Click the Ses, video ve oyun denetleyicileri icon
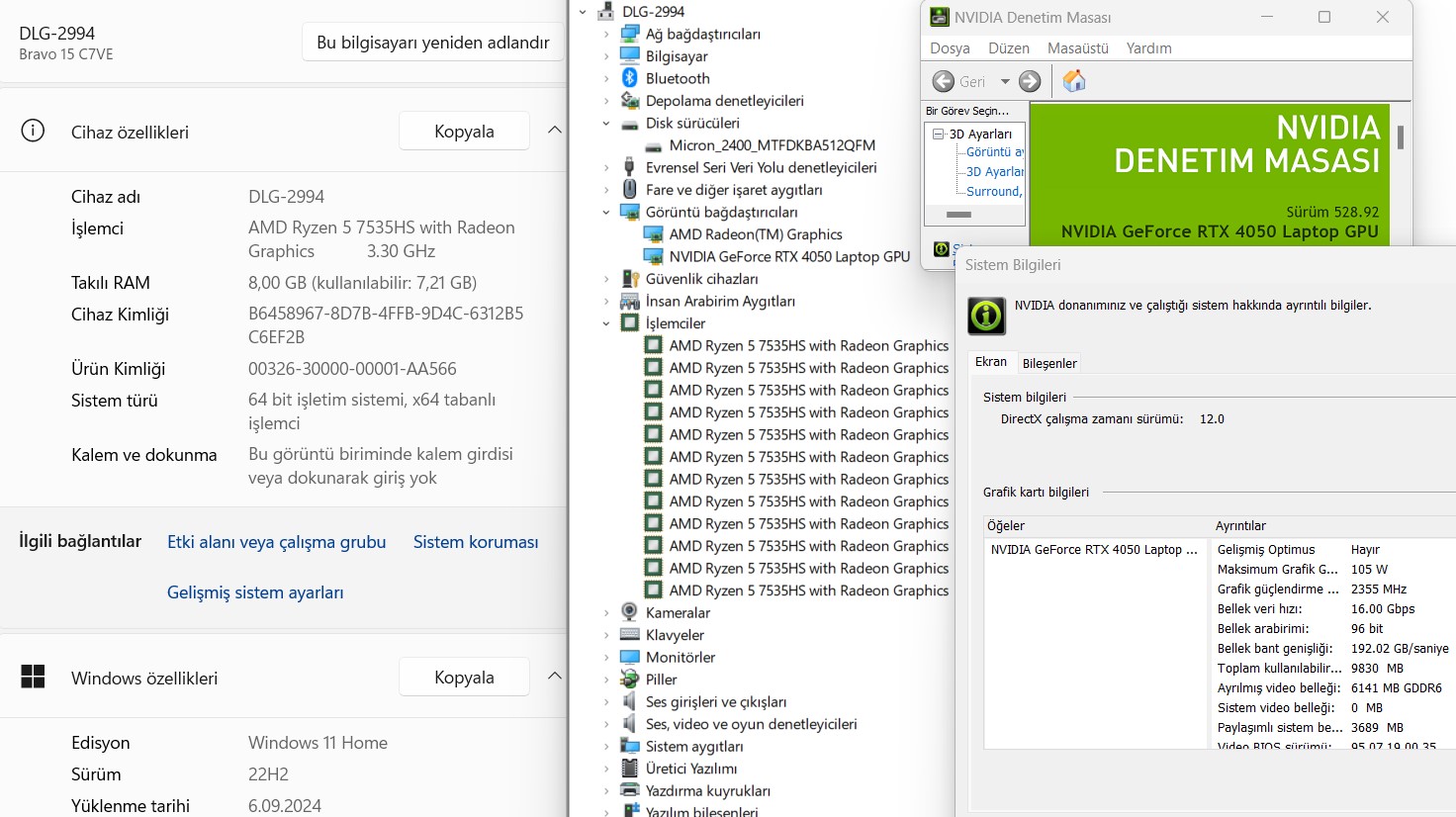Image resolution: width=1456 pixels, height=817 pixels. coord(629,724)
